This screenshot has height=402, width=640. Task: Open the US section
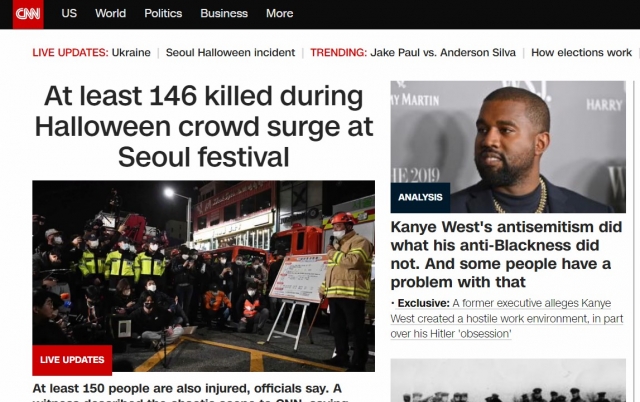pos(69,13)
